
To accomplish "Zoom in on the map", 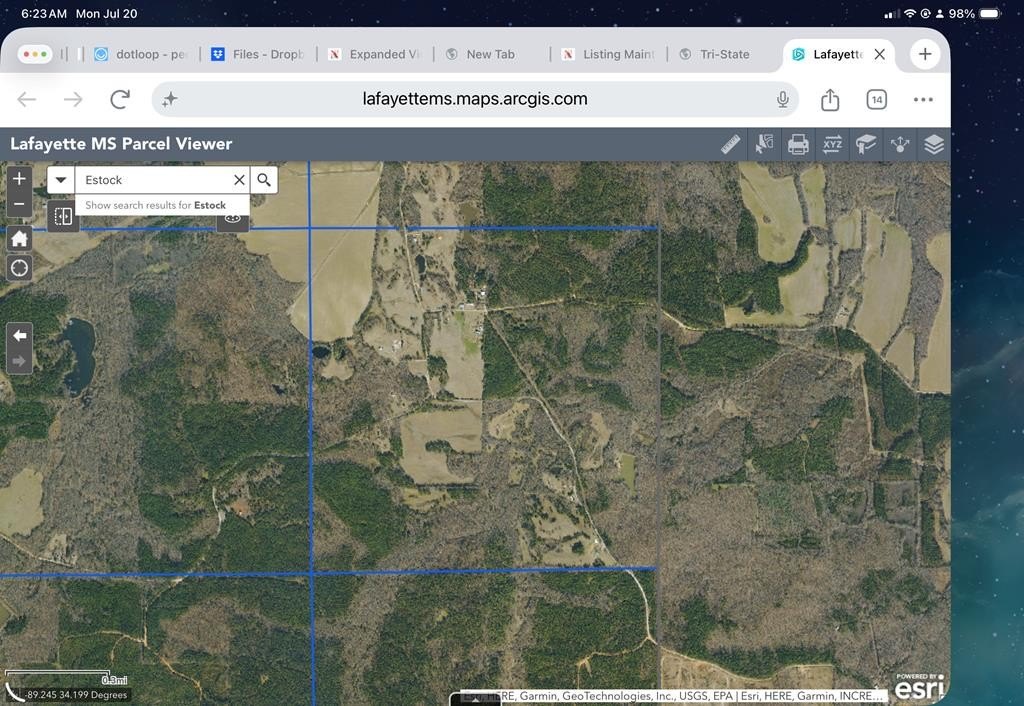I will 20,178.
